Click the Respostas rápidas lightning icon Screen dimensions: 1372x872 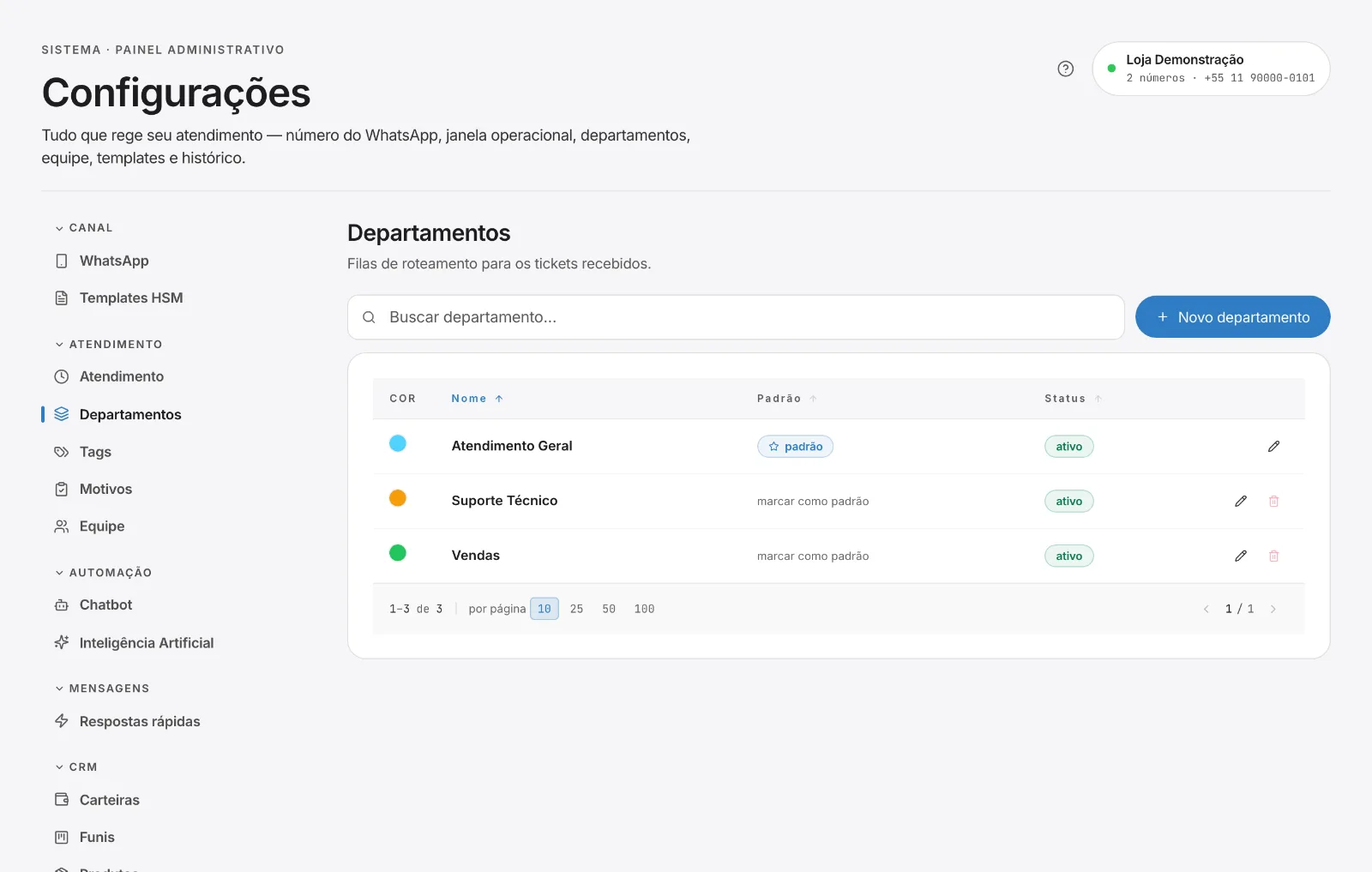[62, 721]
